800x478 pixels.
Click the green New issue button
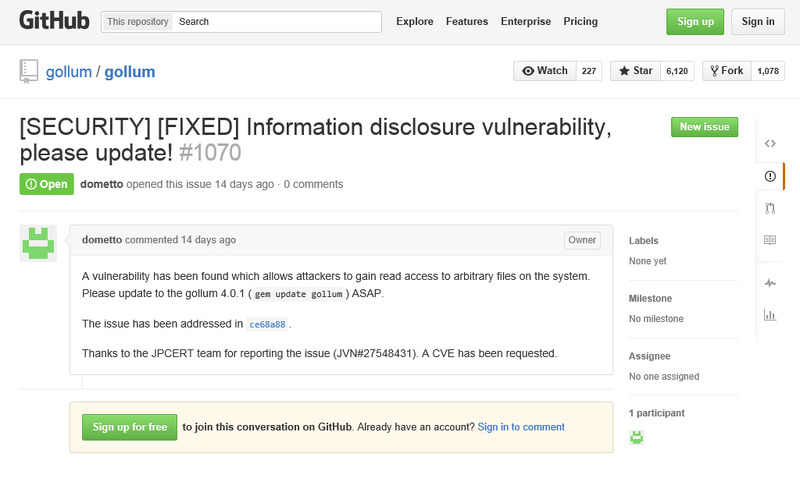coord(704,127)
